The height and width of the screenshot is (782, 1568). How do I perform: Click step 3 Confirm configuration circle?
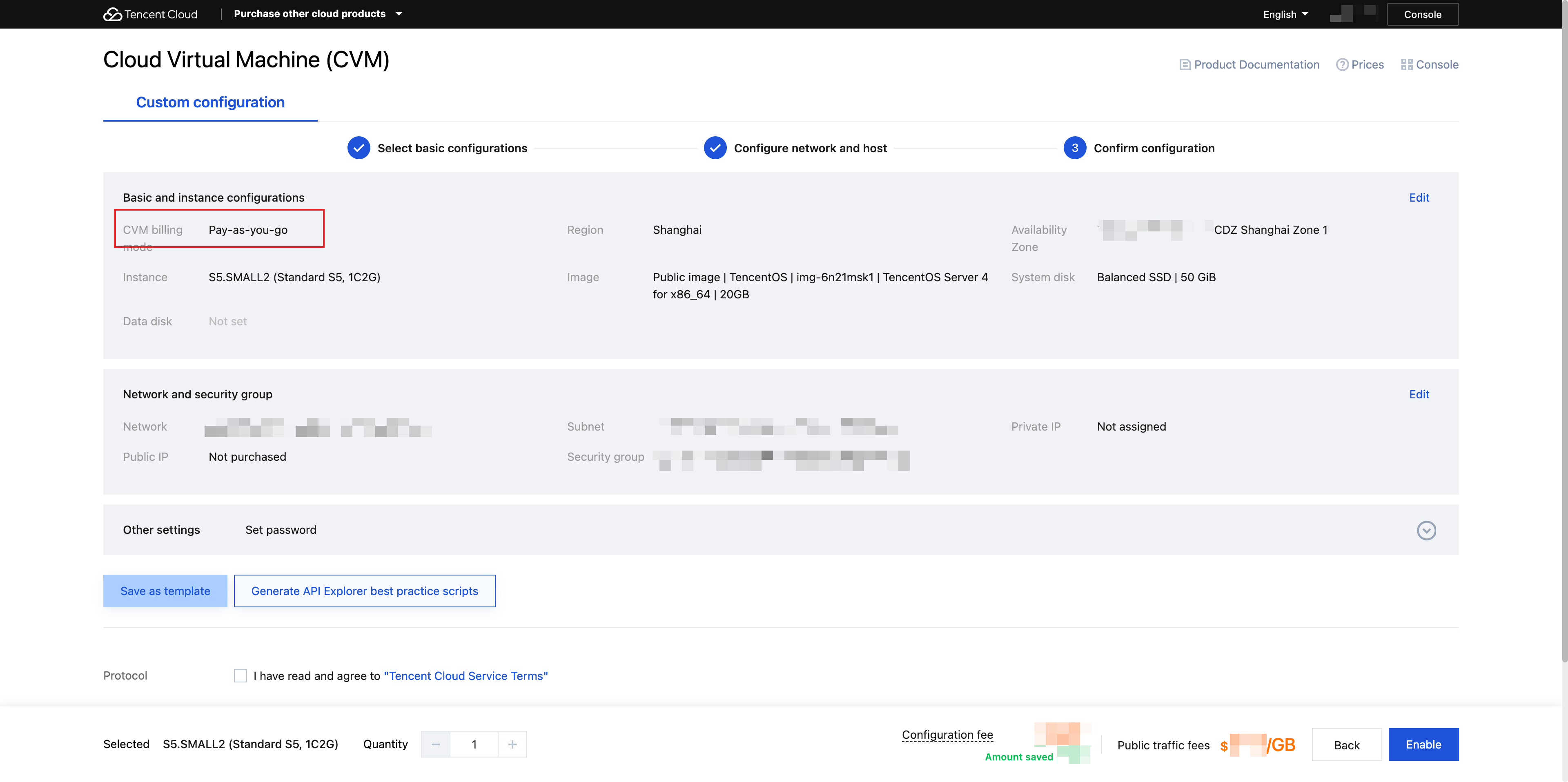pyautogui.click(x=1074, y=148)
